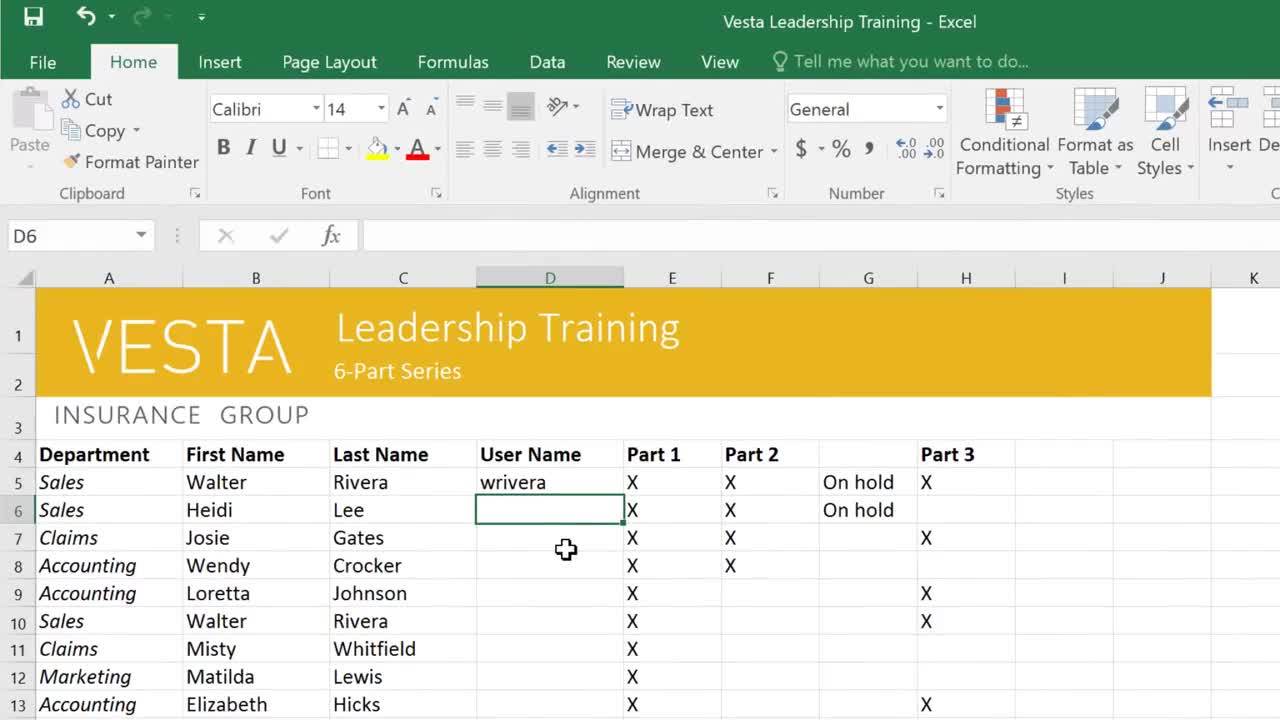Click the Save icon in title bar
This screenshot has height=720, width=1280.
tap(33, 17)
